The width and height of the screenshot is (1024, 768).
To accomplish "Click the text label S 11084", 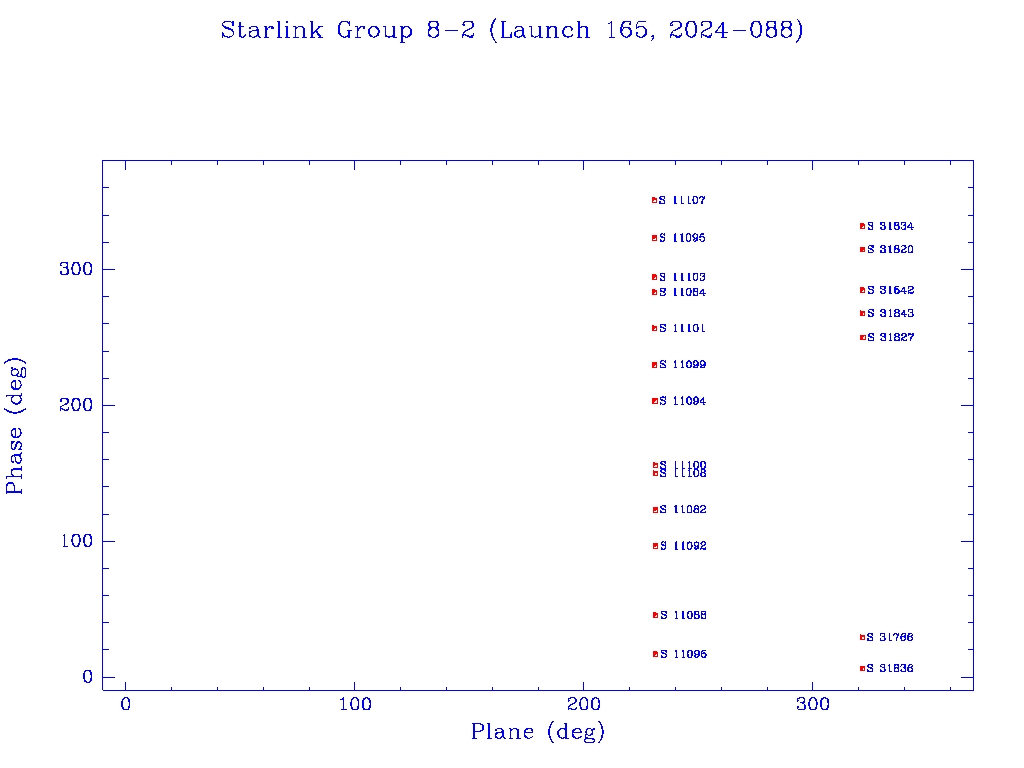I will (682, 293).
